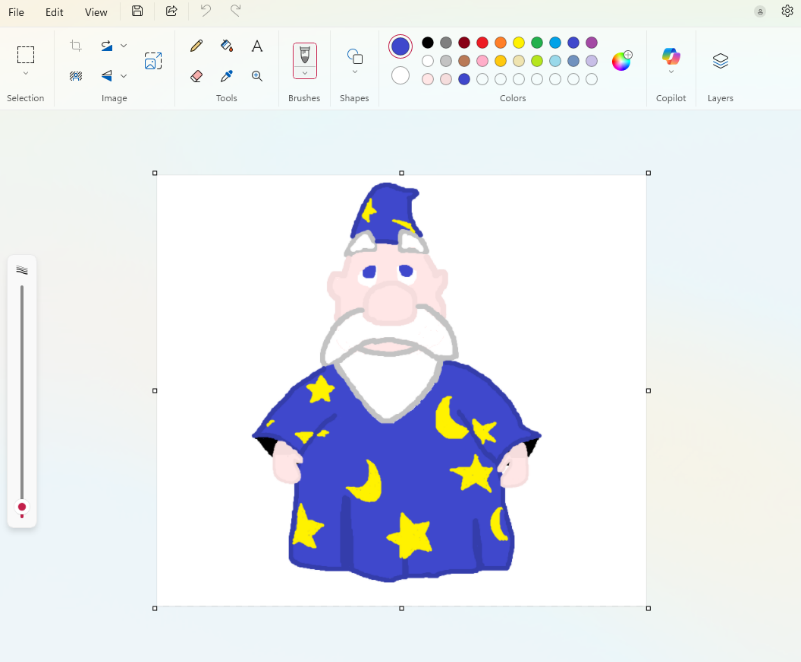Select primary Color 1 blue swatch
801x662 pixels.
click(400, 46)
